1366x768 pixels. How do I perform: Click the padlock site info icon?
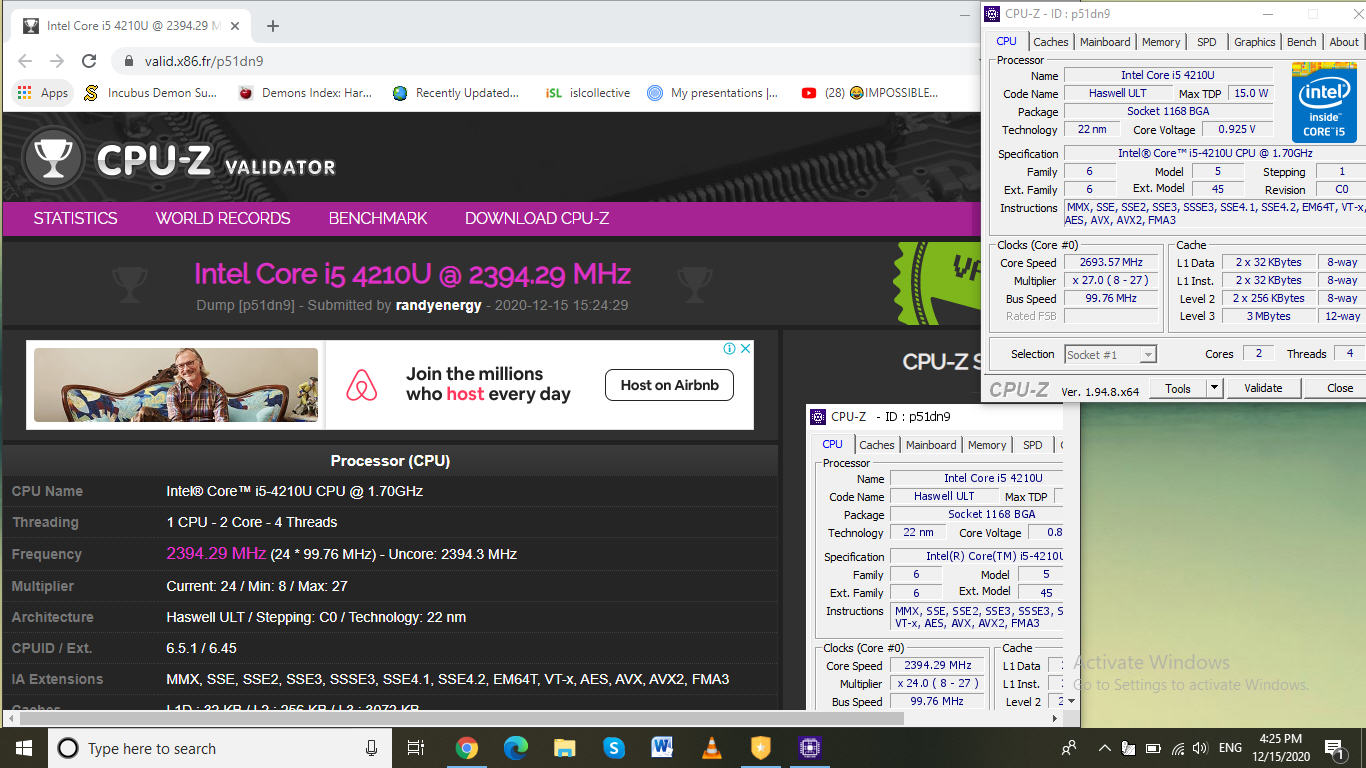tap(129, 61)
